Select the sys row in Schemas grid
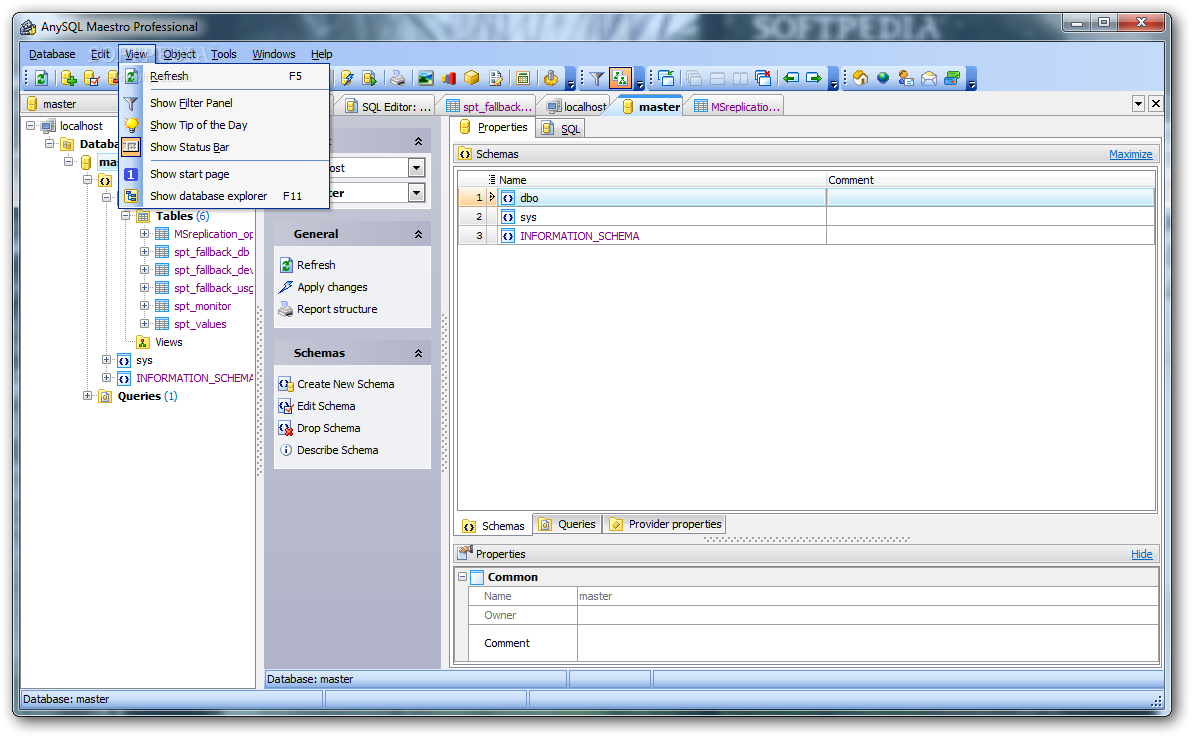The width and height of the screenshot is (1192, 737). 806,218
